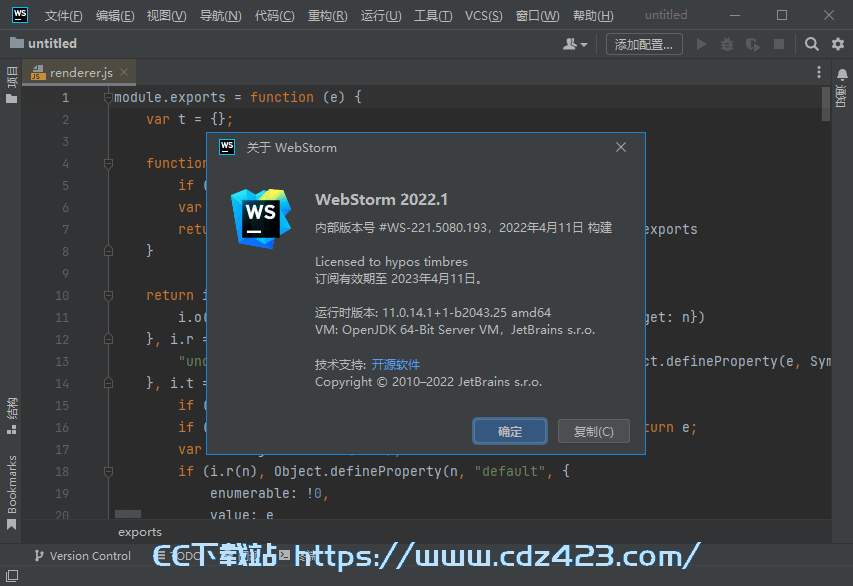
Task: Open the VCS(S) menu
Action: coord(484,16)
